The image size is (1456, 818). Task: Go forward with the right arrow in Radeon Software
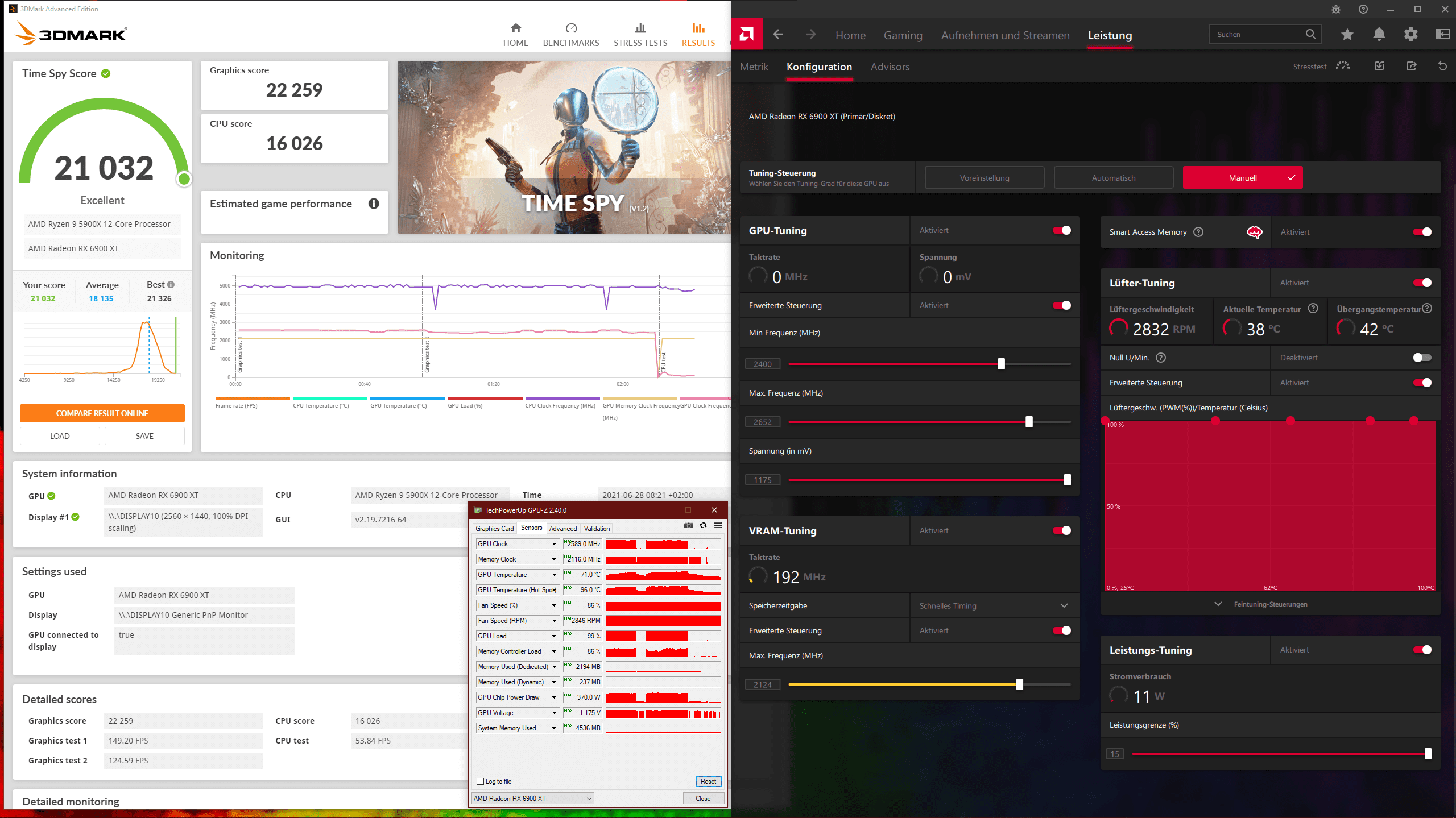[x=810, y=35]
